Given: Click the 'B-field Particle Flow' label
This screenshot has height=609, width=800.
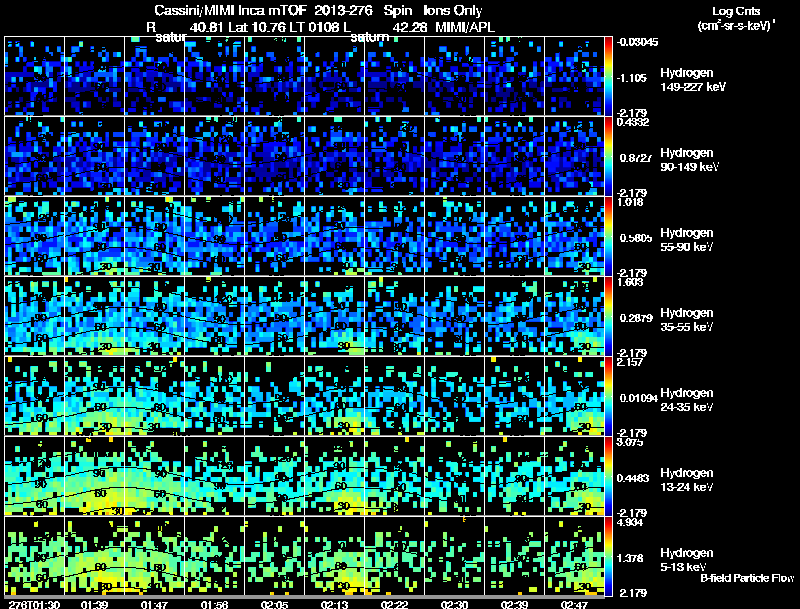Looking at the screenshot, I should 747,578.
